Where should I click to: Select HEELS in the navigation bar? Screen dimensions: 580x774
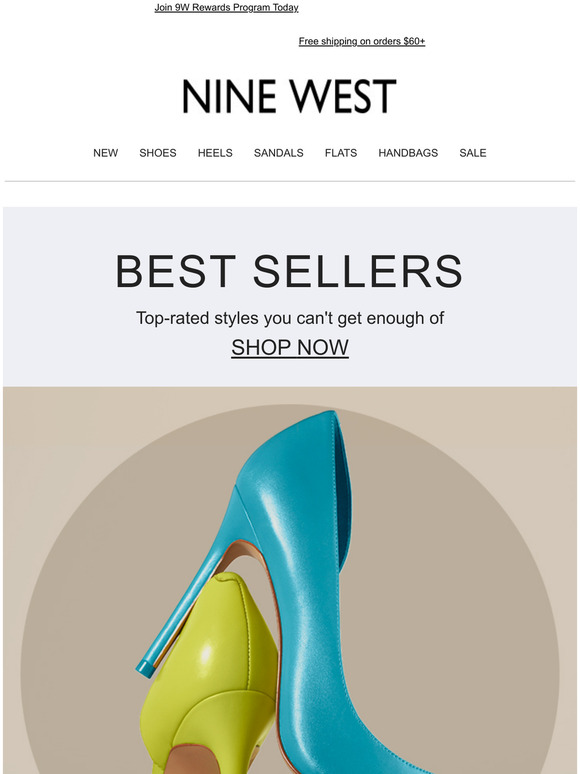(215, 153)
